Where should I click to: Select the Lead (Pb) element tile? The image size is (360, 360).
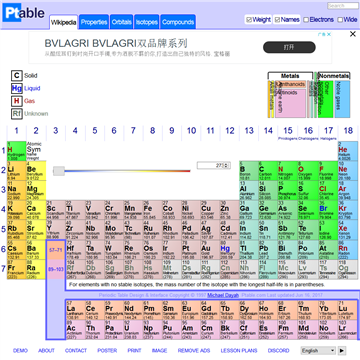tap(268, 249)
